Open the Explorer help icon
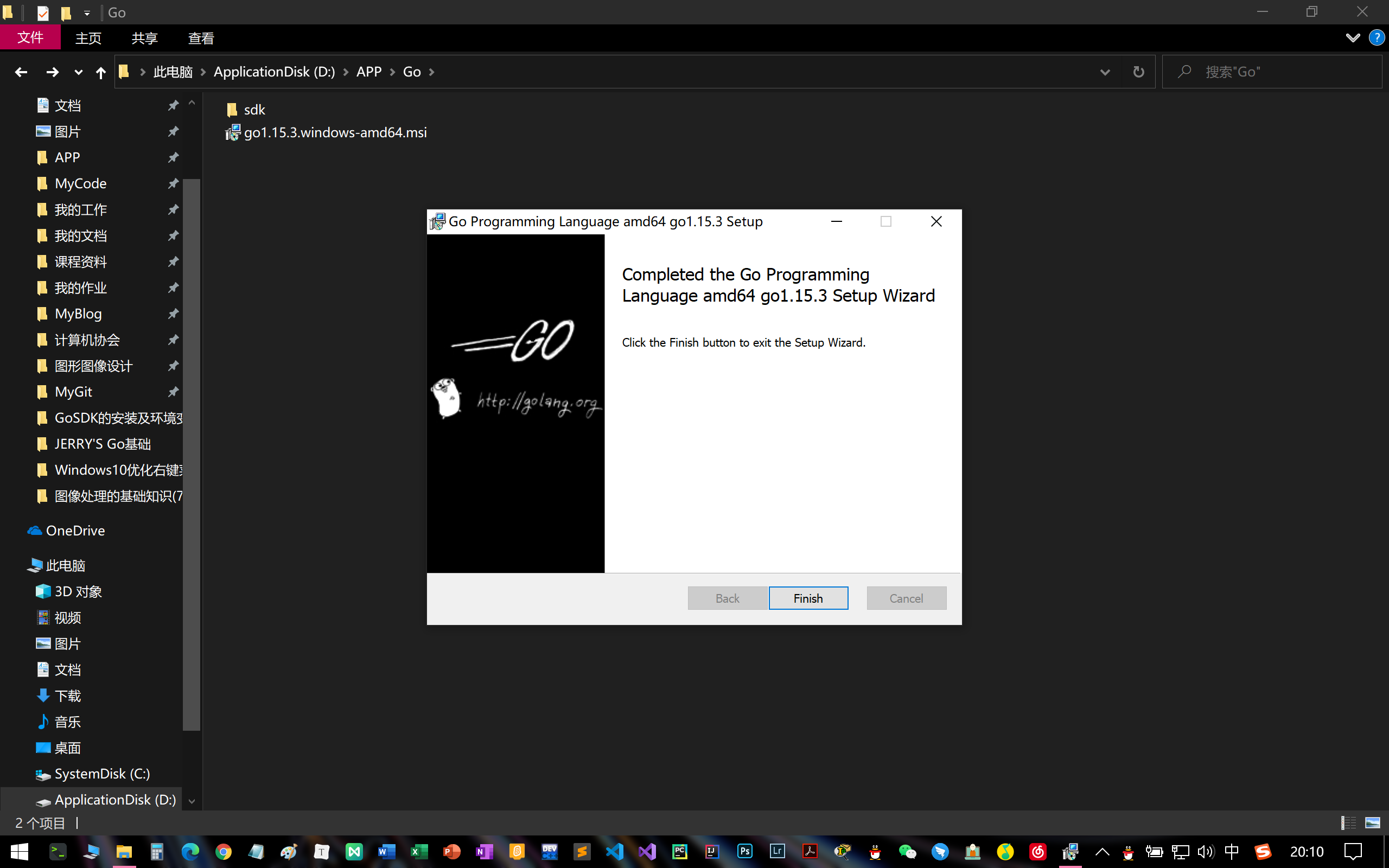Image resolution: width=1389 pixels, height=868 pixels. click(1377, 38)
